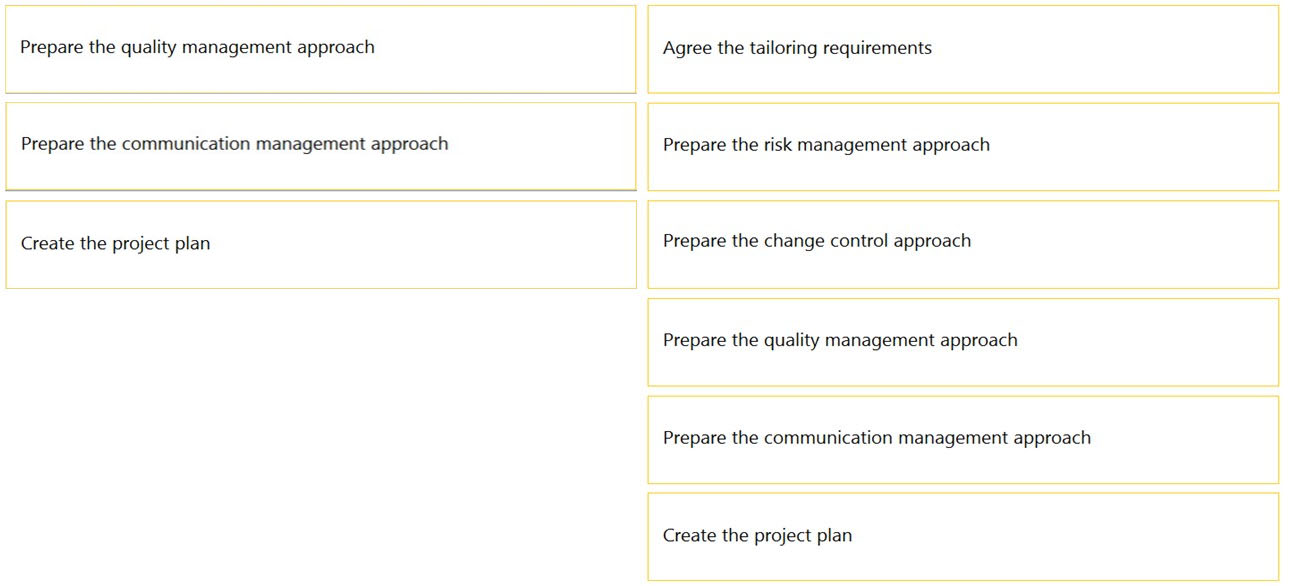Tap 'Create the project plan' text in right list
This screenshot has height=586, width=1306.
(x=757, y=536)
